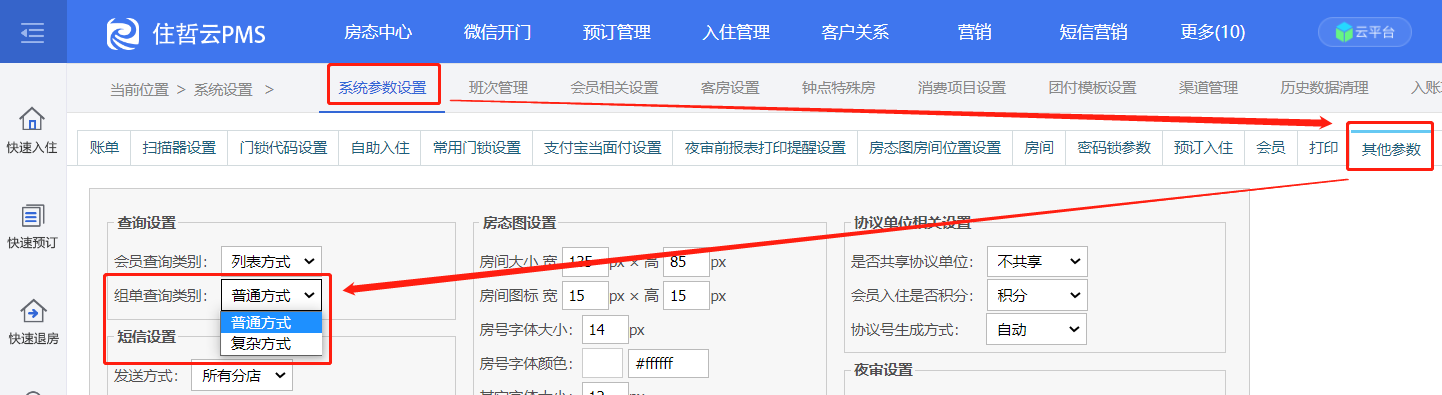Open 短信营销 in the top menu
The image size is (1442, 395).
pos(1093,32)
